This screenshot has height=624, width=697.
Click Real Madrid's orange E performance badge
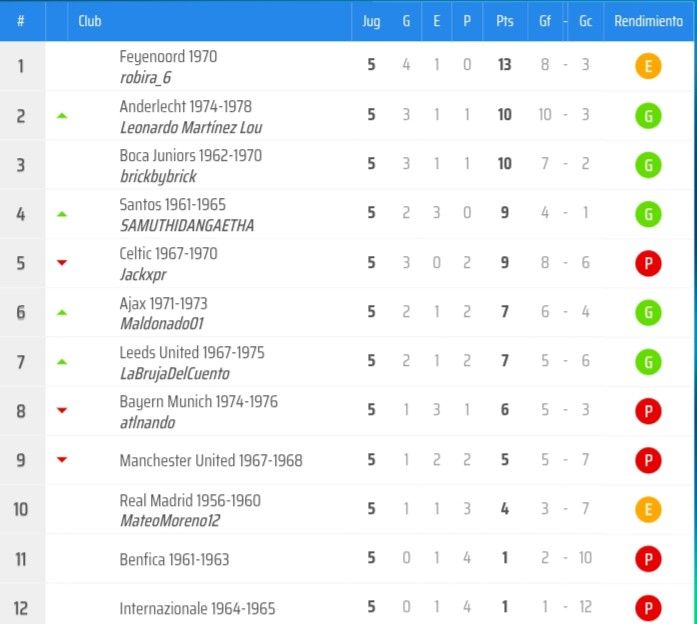pos(648,509)
